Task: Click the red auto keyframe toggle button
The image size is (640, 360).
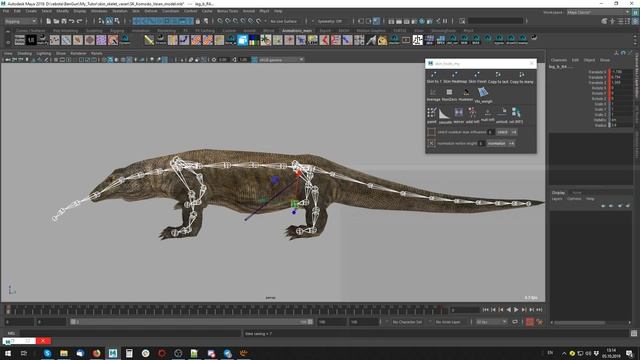Action: tap(529, 322)
